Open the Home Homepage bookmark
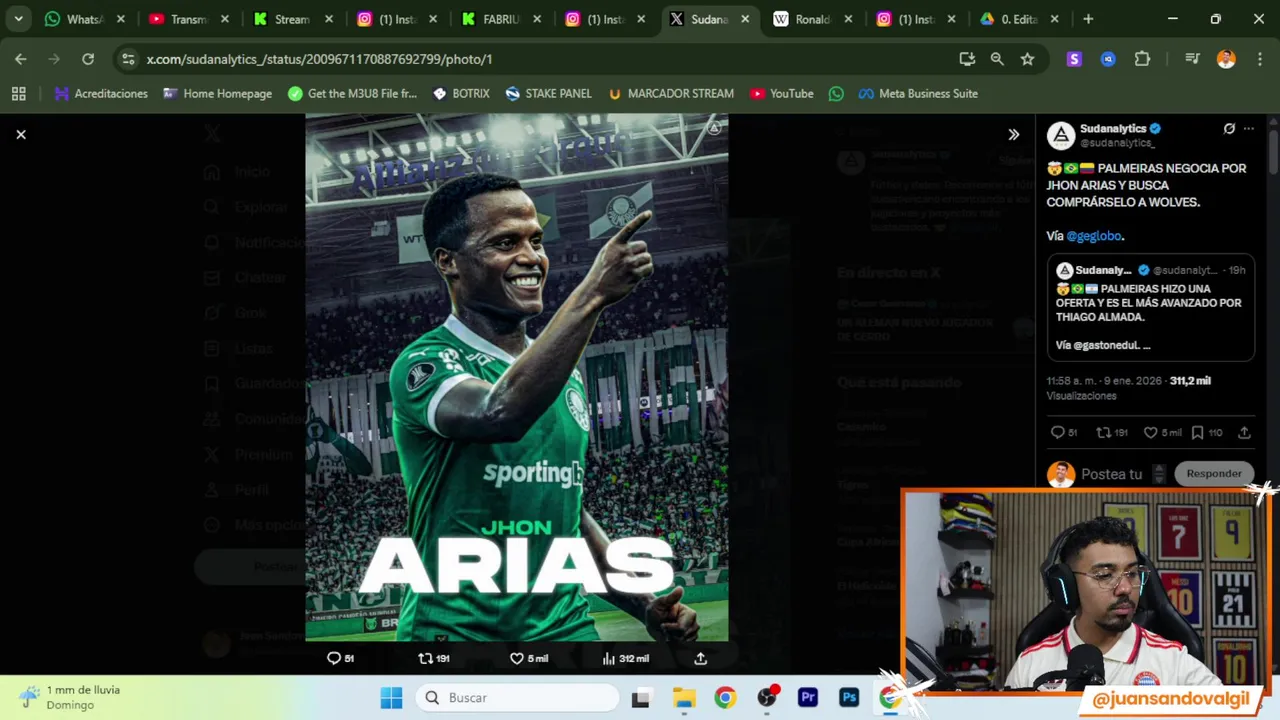1280x720 pixels. pyautogui.click(x=217, y=94)
